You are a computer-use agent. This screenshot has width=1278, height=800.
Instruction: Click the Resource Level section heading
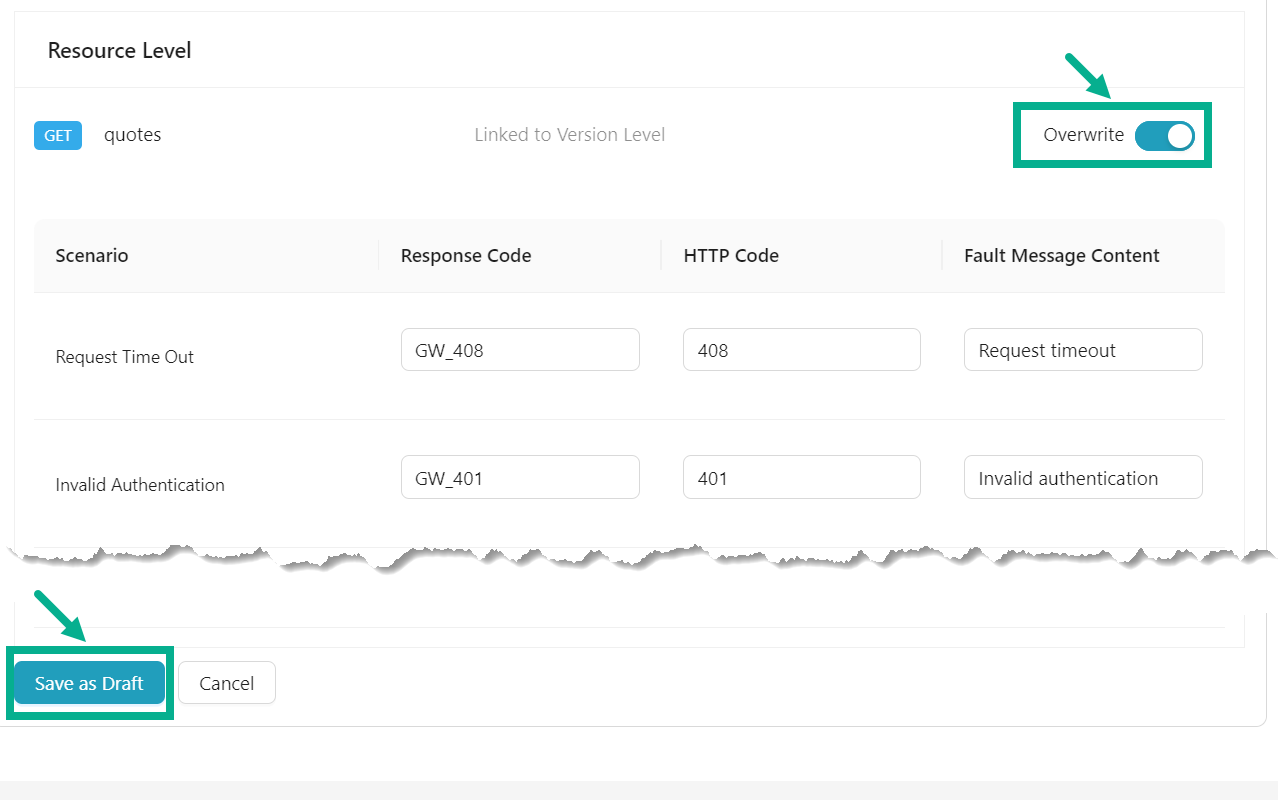click(x=119, y=51)
